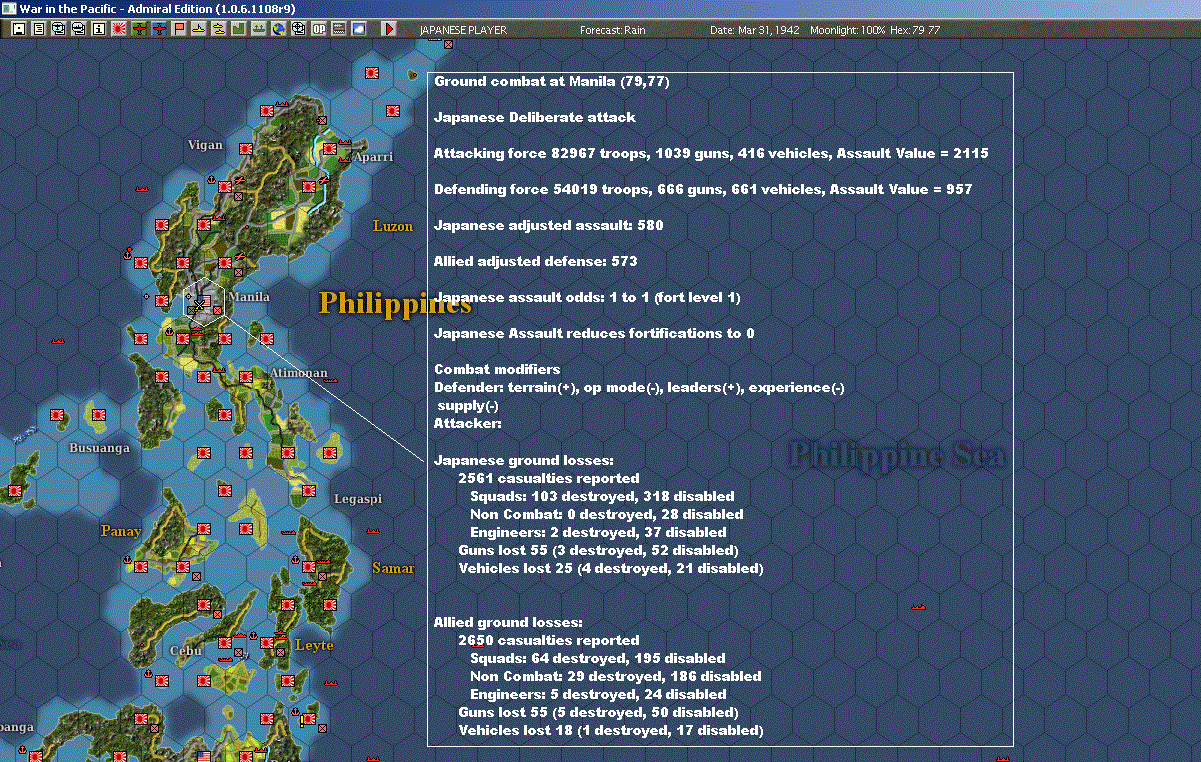Click the 'Japanese adjusted assault: 580' line

(549, 226)
